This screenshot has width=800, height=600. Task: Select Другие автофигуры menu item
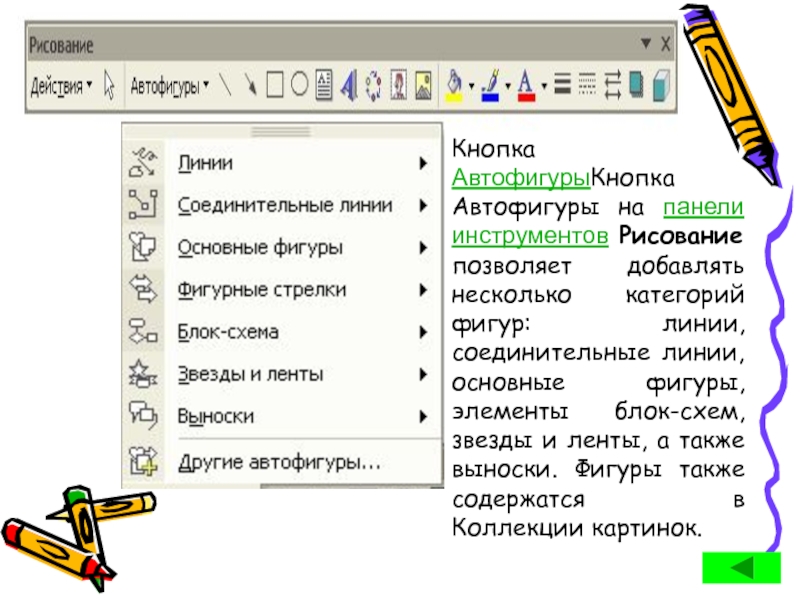pos(280,463)
